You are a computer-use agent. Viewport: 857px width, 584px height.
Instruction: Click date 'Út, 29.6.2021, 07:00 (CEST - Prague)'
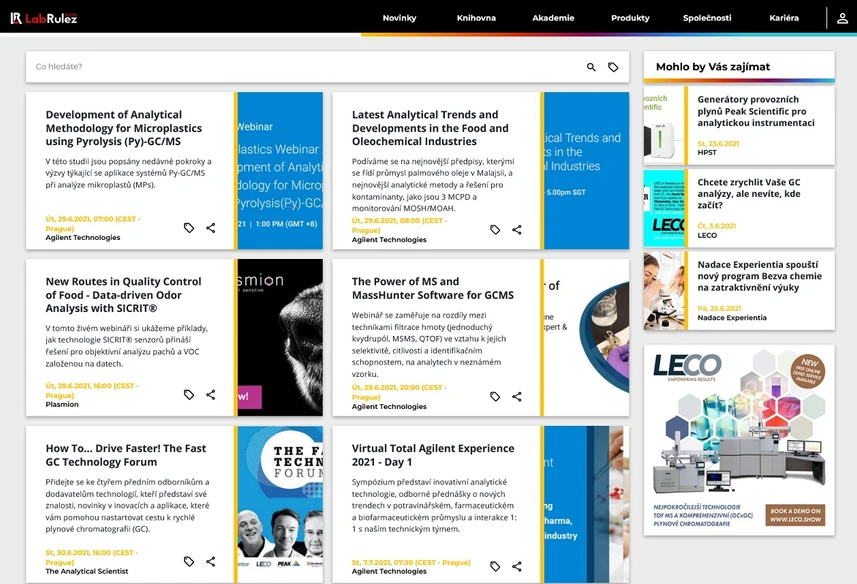point(93,223)
